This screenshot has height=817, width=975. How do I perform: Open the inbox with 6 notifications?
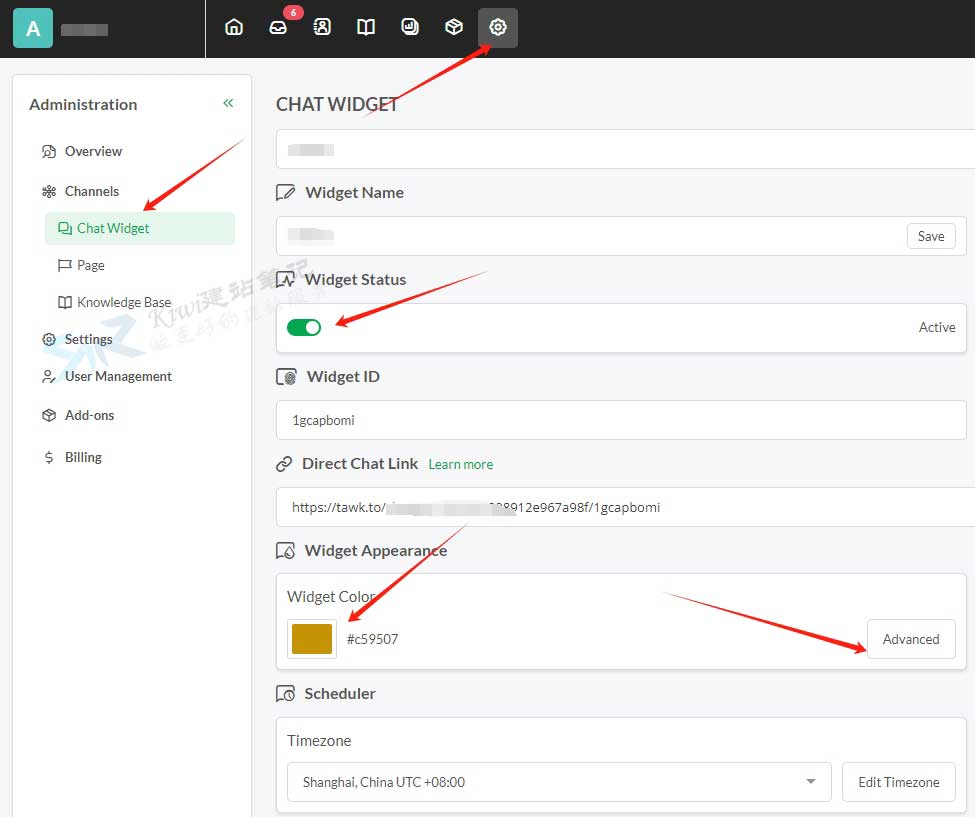[x=278, y=28]
